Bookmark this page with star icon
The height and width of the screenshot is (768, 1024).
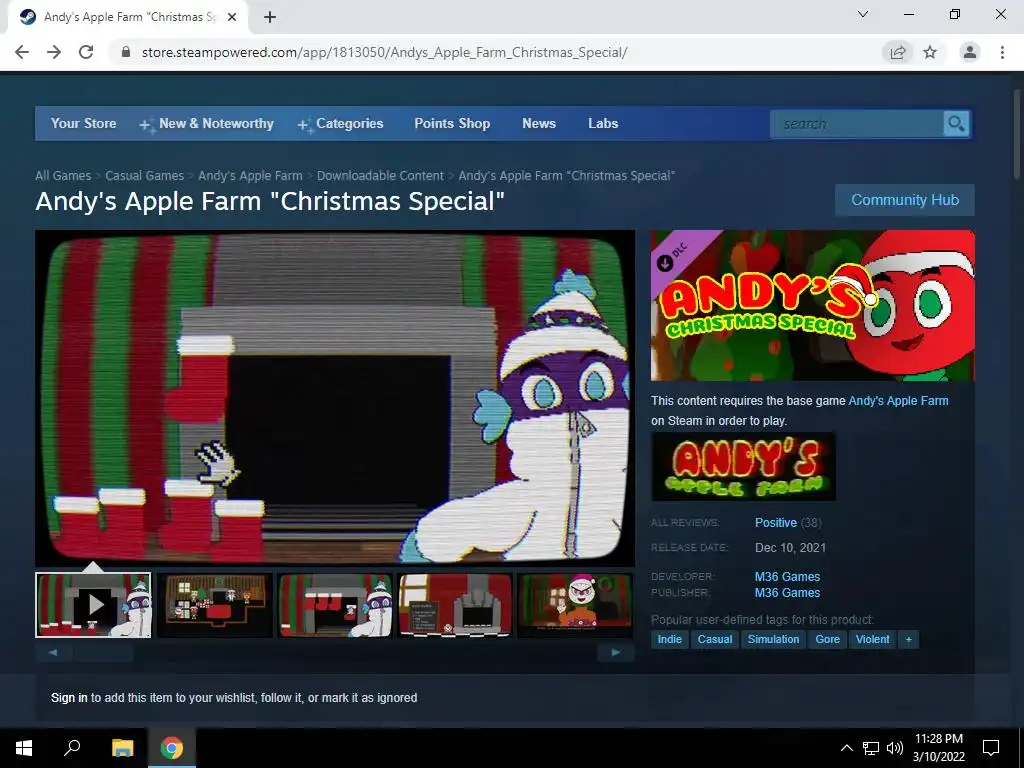tap(930, 52)
